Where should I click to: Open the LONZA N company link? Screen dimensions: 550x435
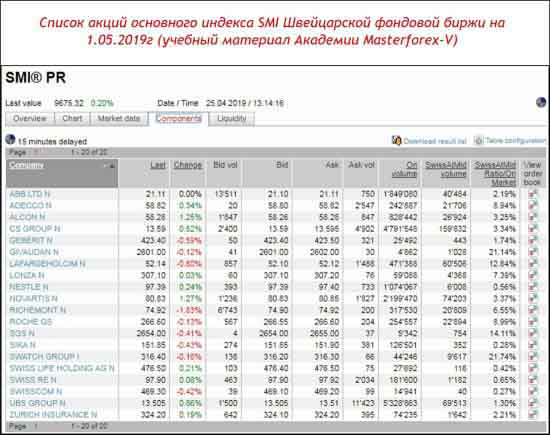(27, 275)
